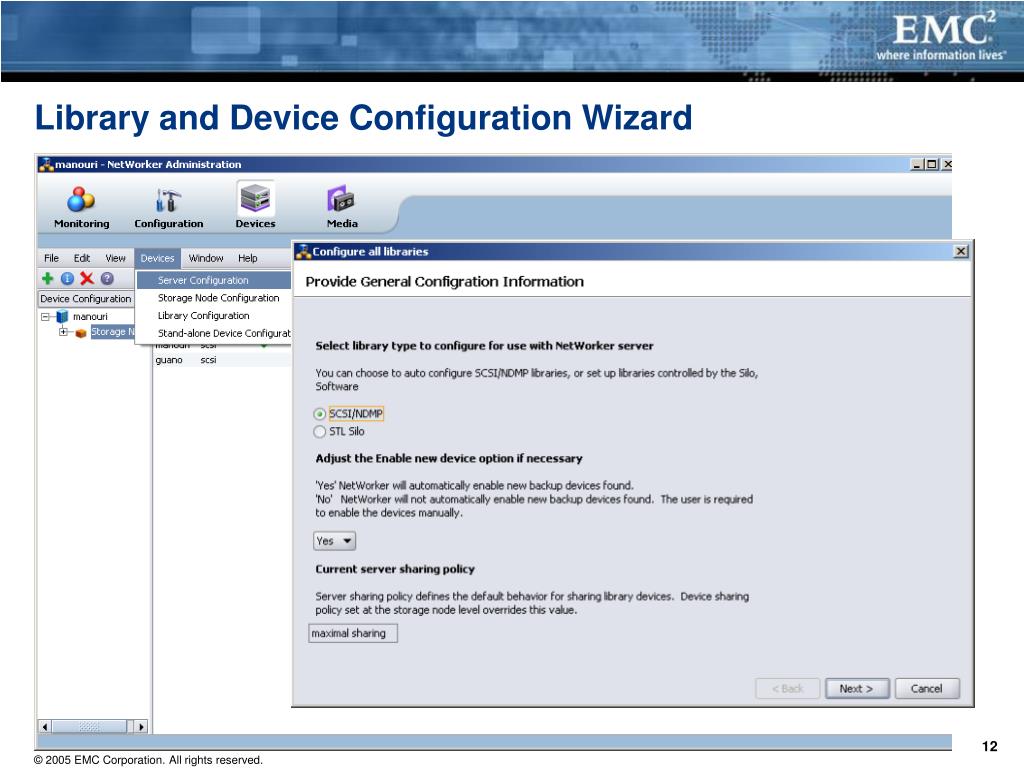Click NetWorker Administration title bar icon
1024x768 pixels.
(46, 165)
